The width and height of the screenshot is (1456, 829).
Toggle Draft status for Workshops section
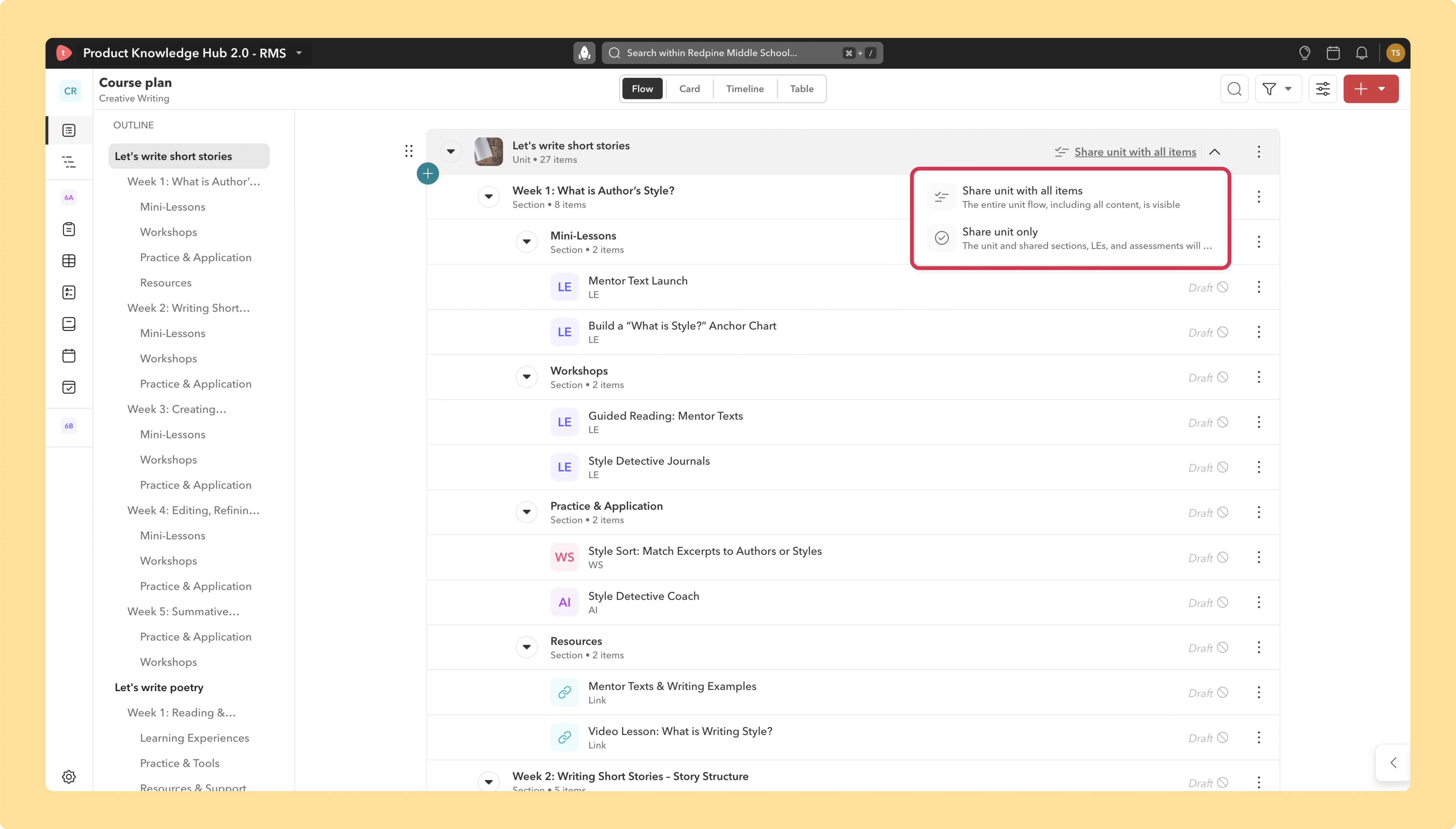(1208, 378)
